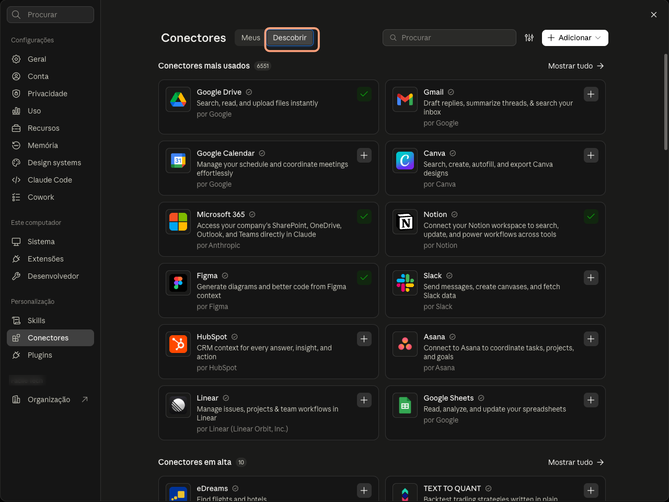
Task: Open Extensões settings
Action: pyautogui.click(x=50, y=259)
